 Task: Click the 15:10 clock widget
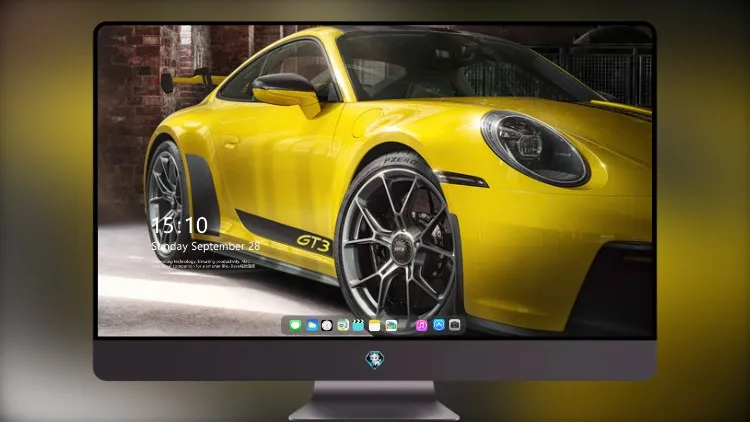coord(180,225)
